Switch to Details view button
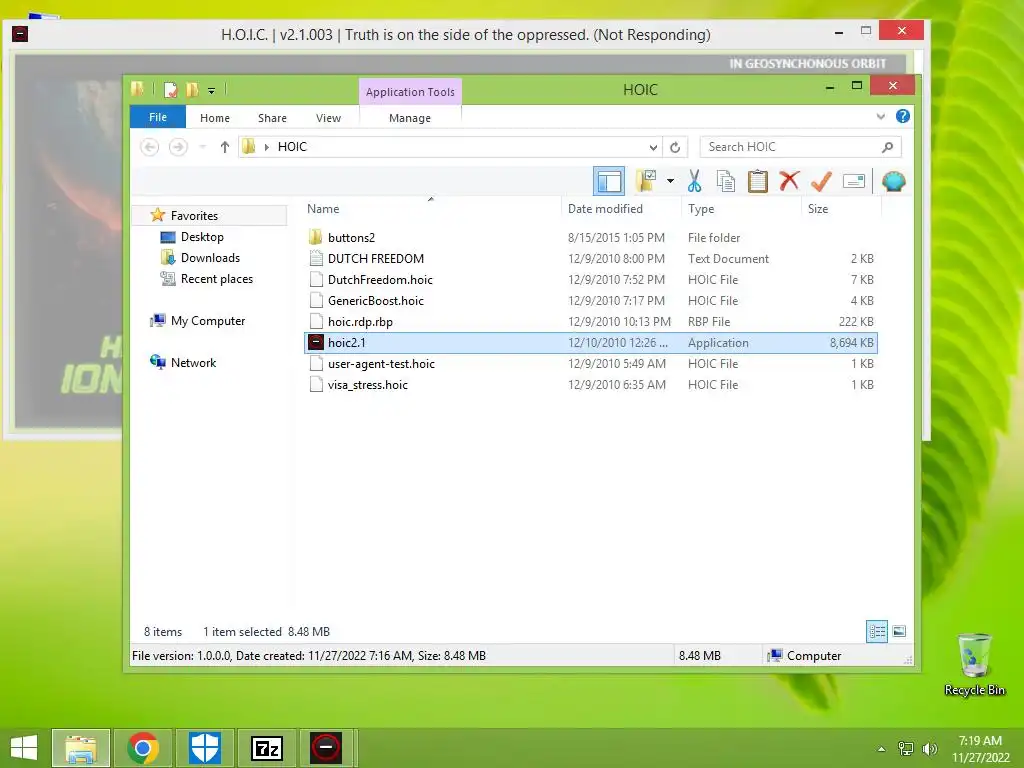 [876, 632]
